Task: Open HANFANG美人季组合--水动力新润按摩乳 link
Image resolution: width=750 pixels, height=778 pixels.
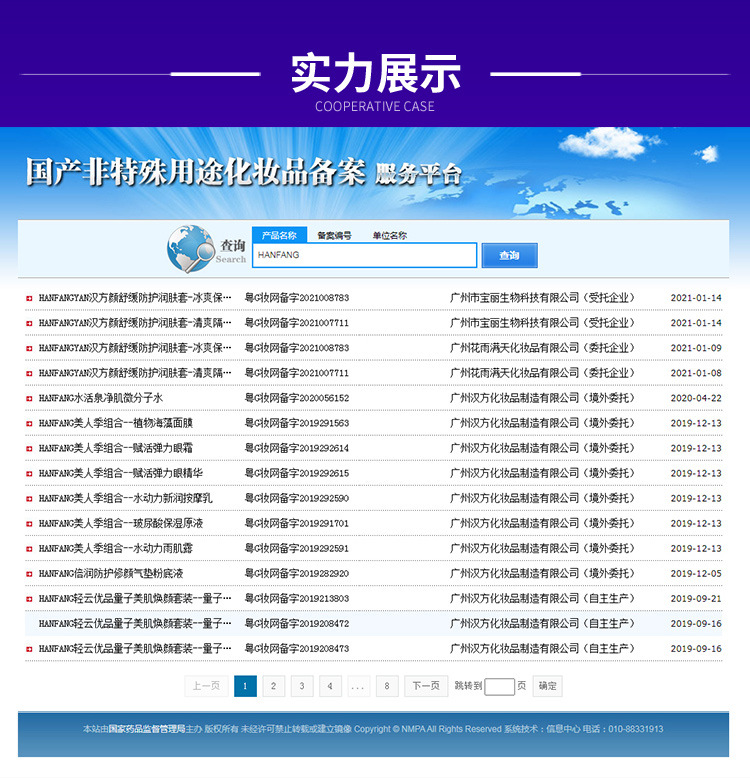Action: pos(125,499)
